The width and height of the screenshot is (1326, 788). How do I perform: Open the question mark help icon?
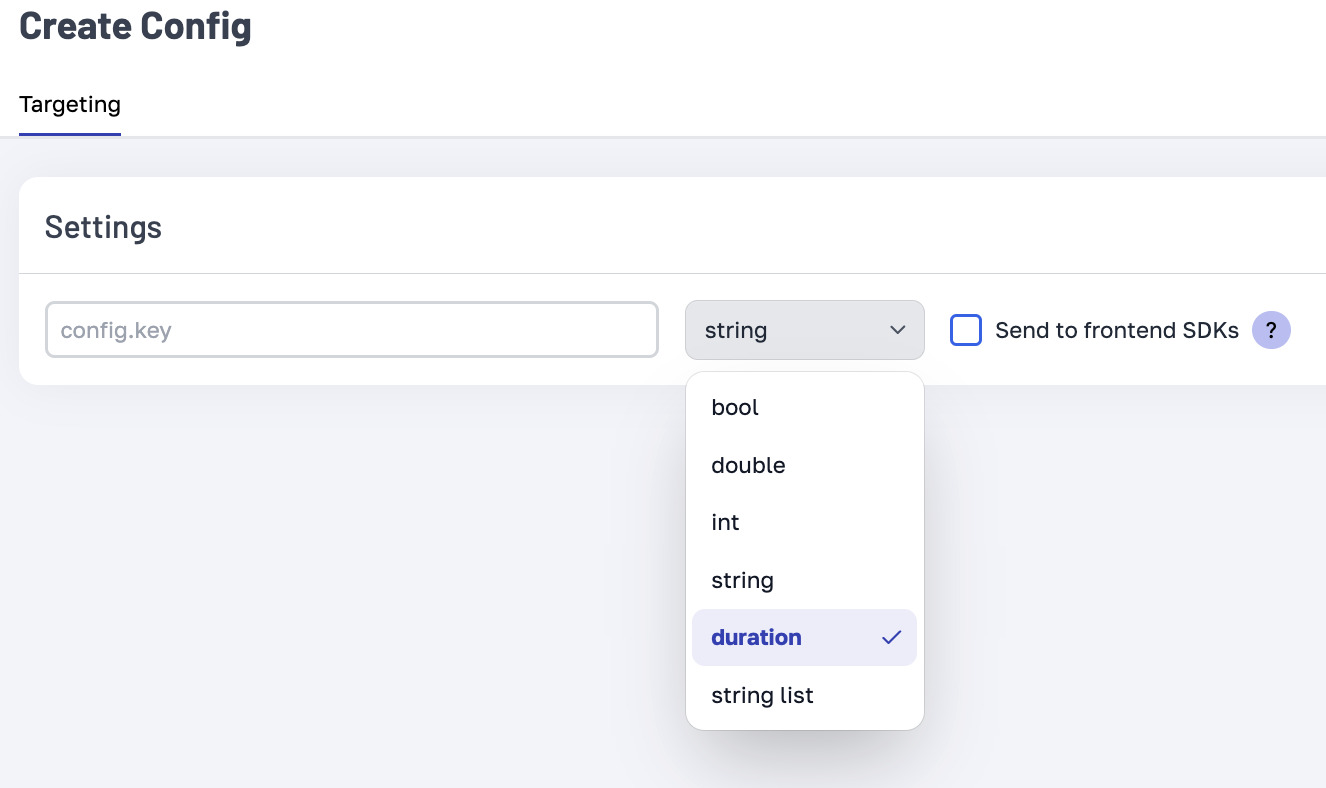[x=1271, y=330]
